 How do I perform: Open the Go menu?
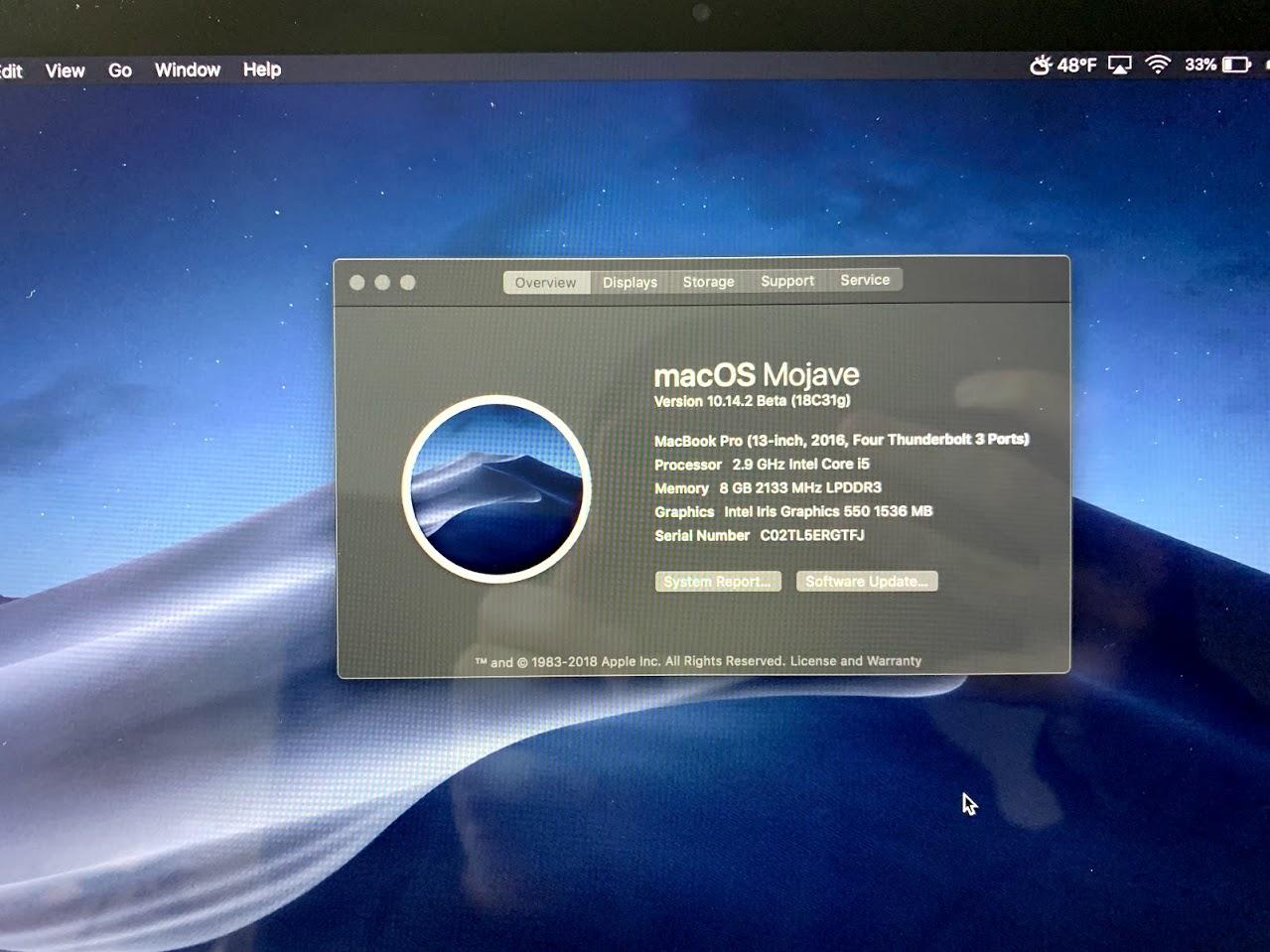click(x=120, y=70)
